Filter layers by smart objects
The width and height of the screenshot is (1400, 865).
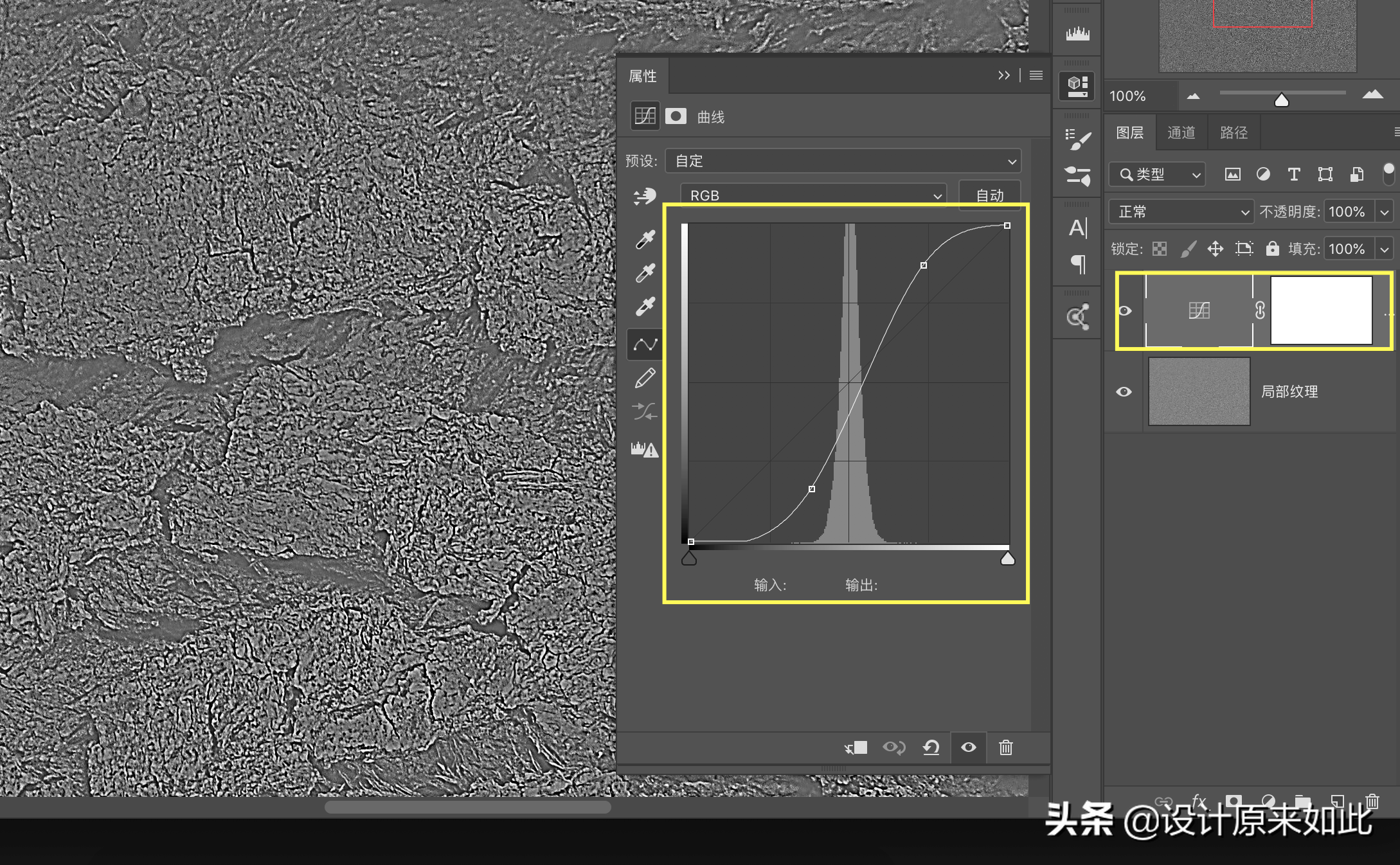(x=1356, y=174)
